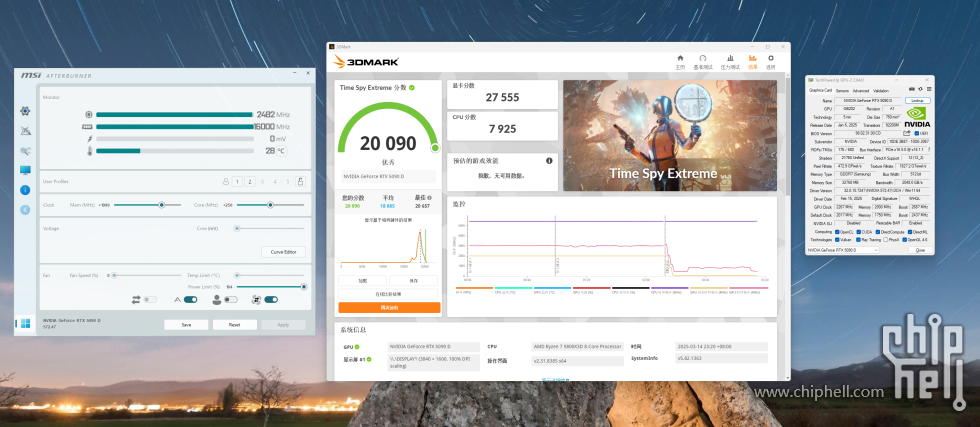The height and width of the screenshot is (427, 980).
Task: Click the 3DMark logo
Action: (x=366, y=62)
